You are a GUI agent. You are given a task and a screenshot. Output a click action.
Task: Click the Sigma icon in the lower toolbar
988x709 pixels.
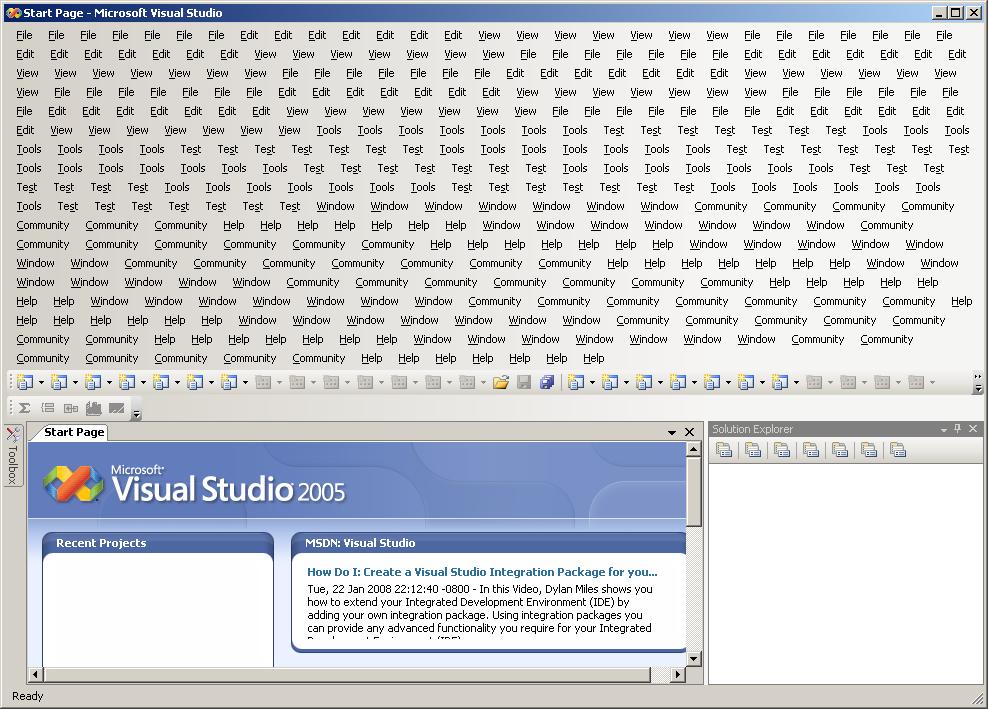pyautogui.click(x=25, y=408)
